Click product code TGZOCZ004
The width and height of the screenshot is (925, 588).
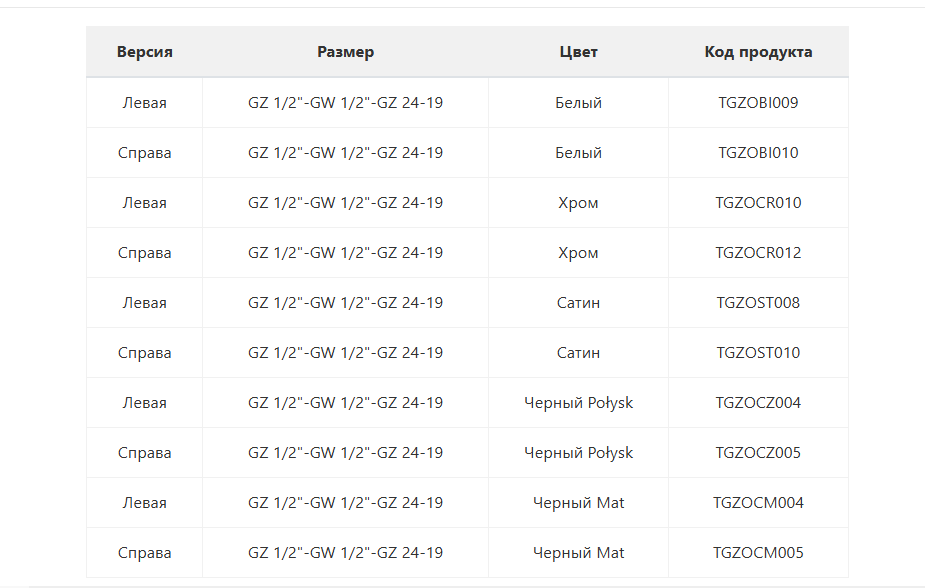point(758,403)
